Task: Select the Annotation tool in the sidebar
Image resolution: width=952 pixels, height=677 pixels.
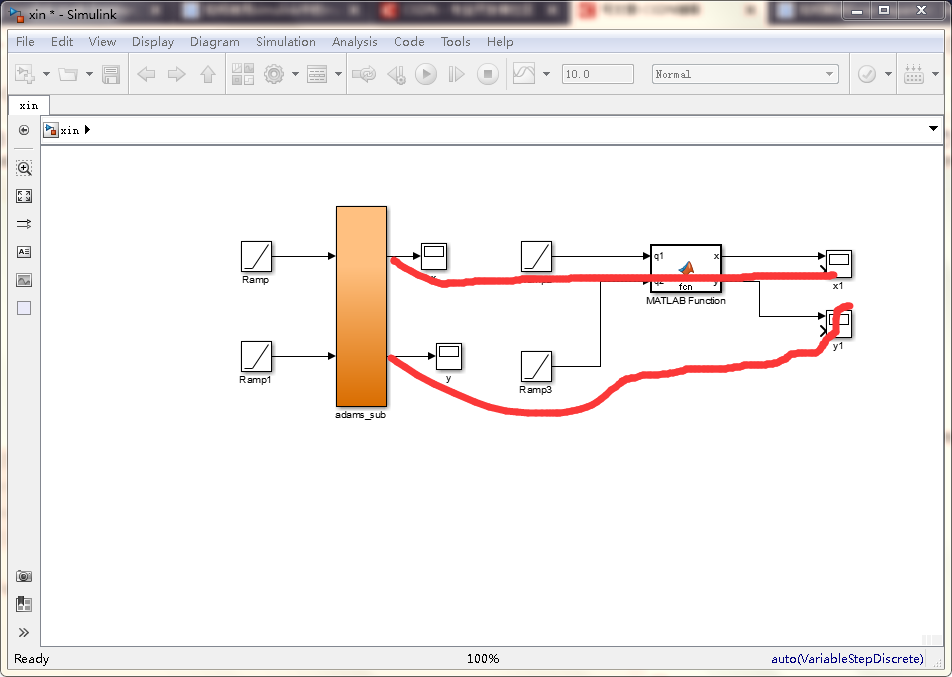Action: [23, 252]
